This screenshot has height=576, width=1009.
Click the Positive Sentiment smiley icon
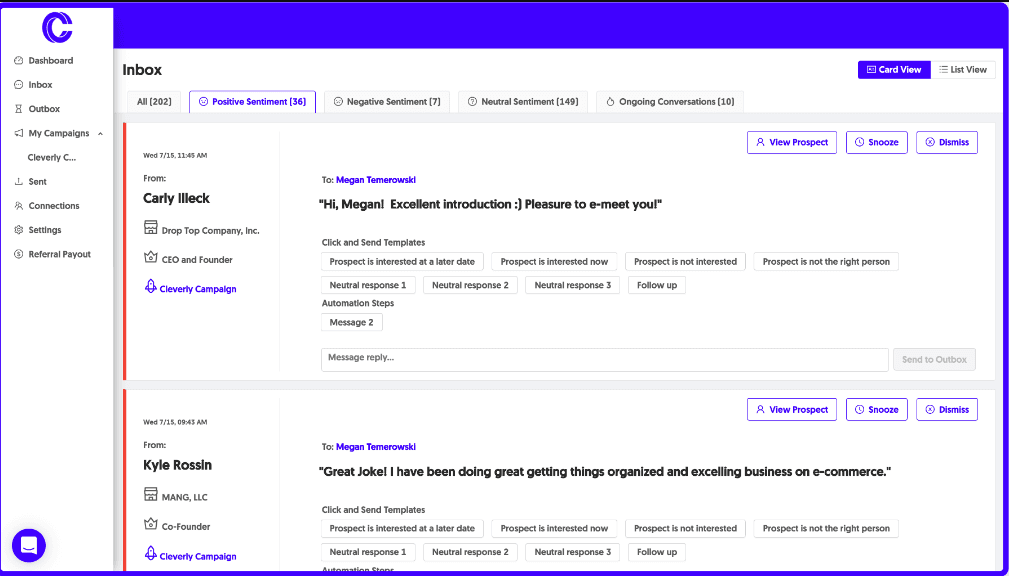click(x=203, y=102)
